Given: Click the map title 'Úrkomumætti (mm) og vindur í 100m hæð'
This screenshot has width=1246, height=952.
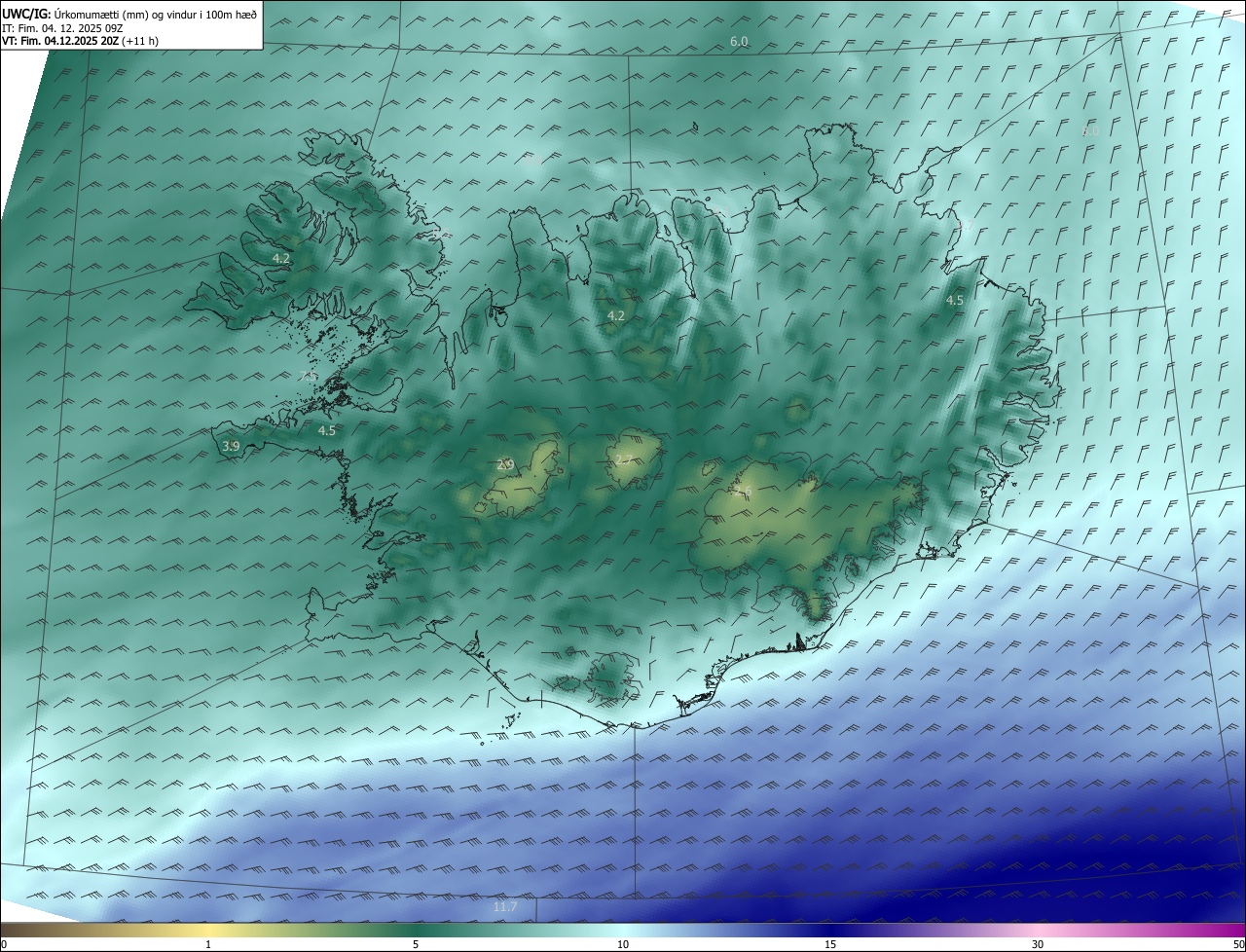Looking at the screenshot, I should pos(156,13).
